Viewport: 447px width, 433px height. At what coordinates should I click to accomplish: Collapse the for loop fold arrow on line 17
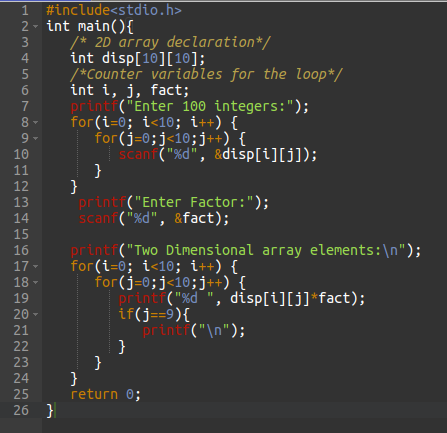click(36, 267)
